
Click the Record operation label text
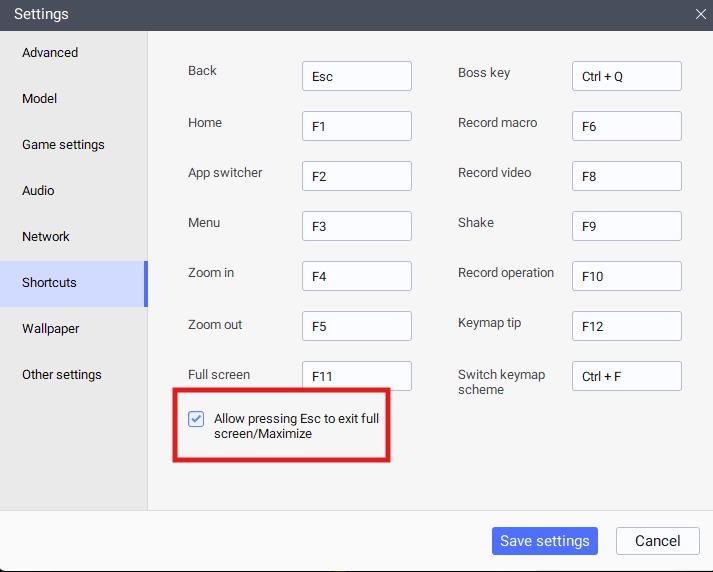(x=506, y=273)
